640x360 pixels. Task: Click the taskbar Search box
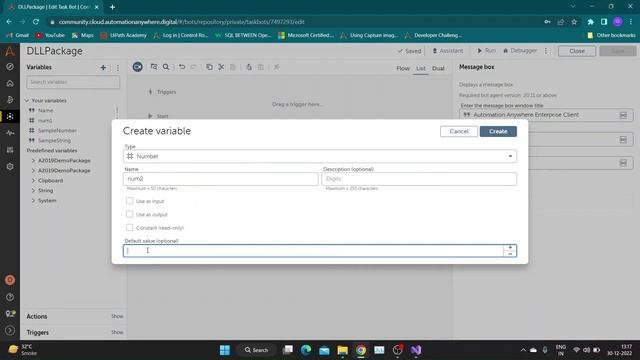(256, 350)
